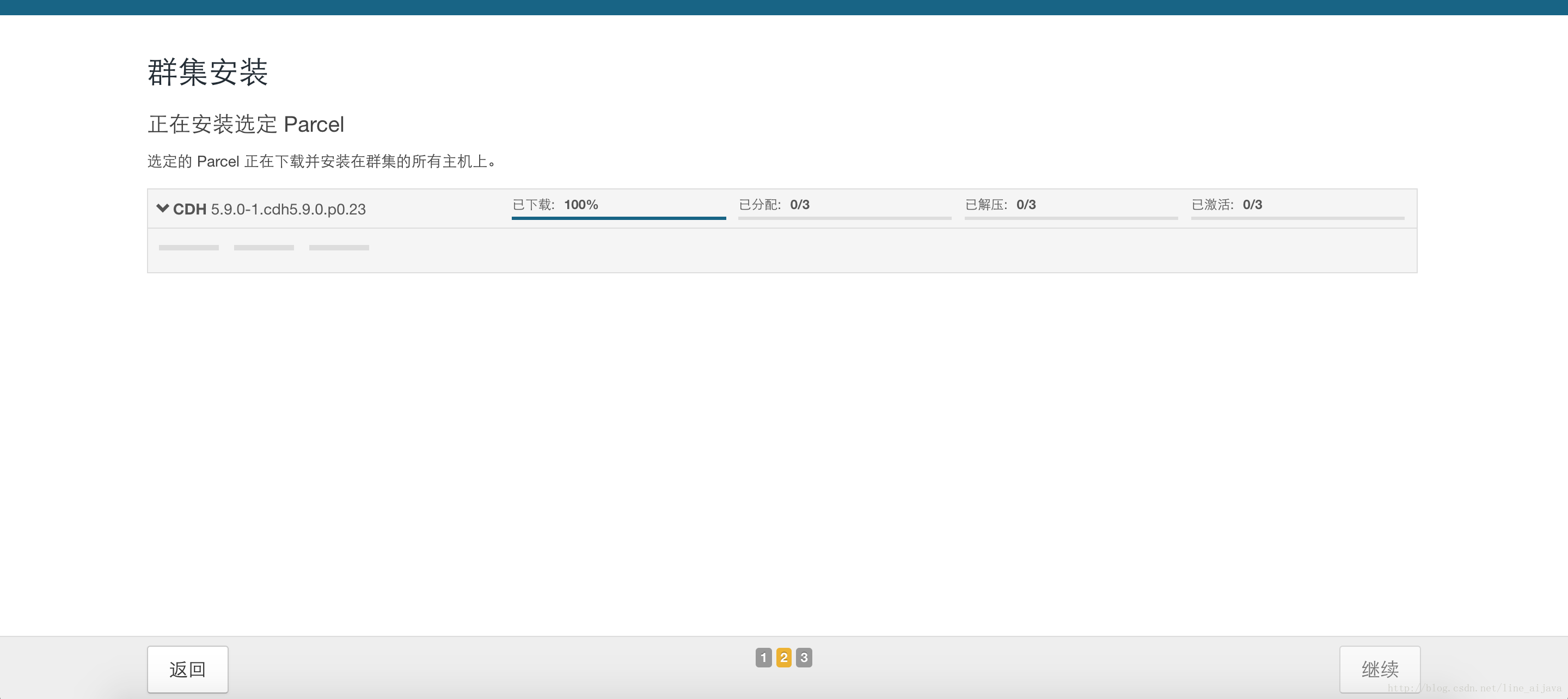Go to wizard step 1 badge

coord(763,658)
